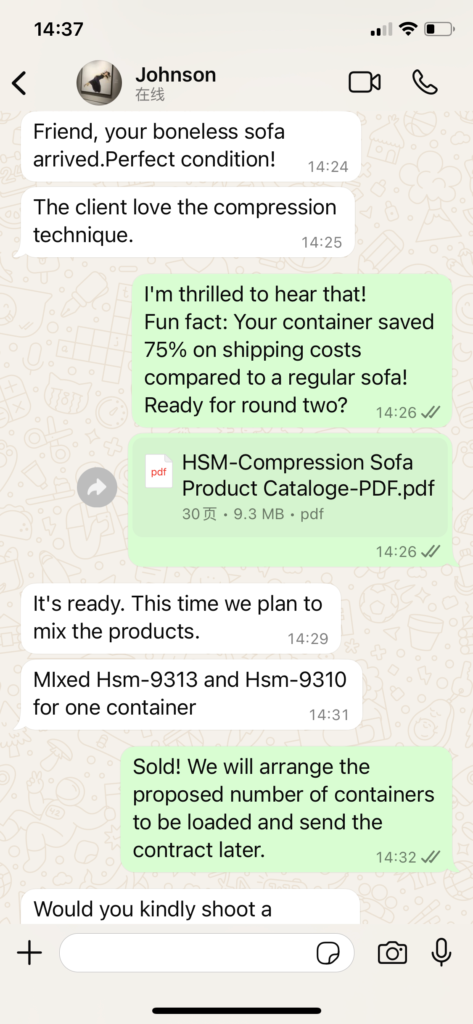The width and height of the screenshot is (473, 1024).
Task: Tap the 'Mixed Hsm-9313 and Hsm-9310' message
Action: tap(191, 694)
